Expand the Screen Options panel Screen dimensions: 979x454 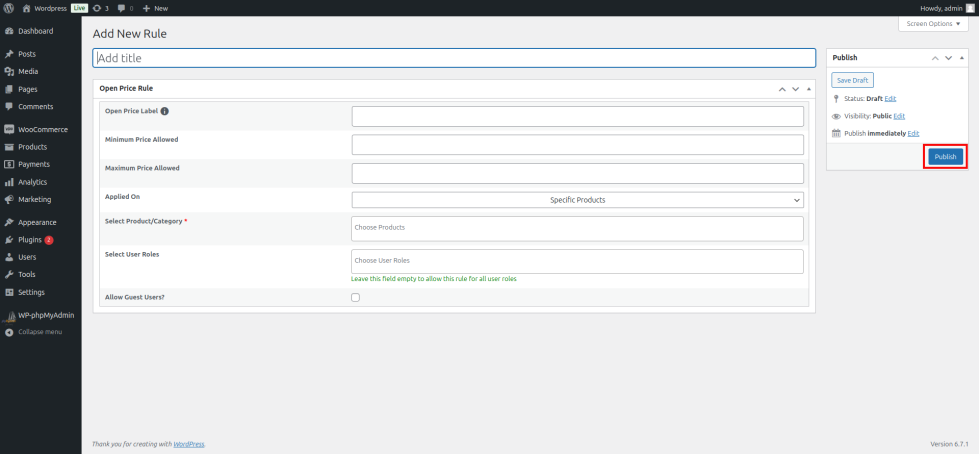pyautogui.click(x=934, y=23)
